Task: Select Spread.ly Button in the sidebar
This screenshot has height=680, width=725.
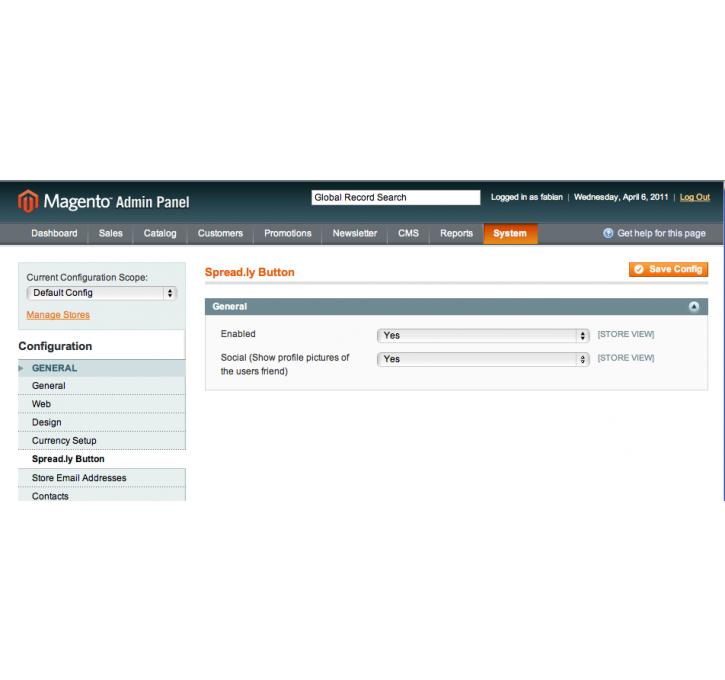Action: coord(102,459)
